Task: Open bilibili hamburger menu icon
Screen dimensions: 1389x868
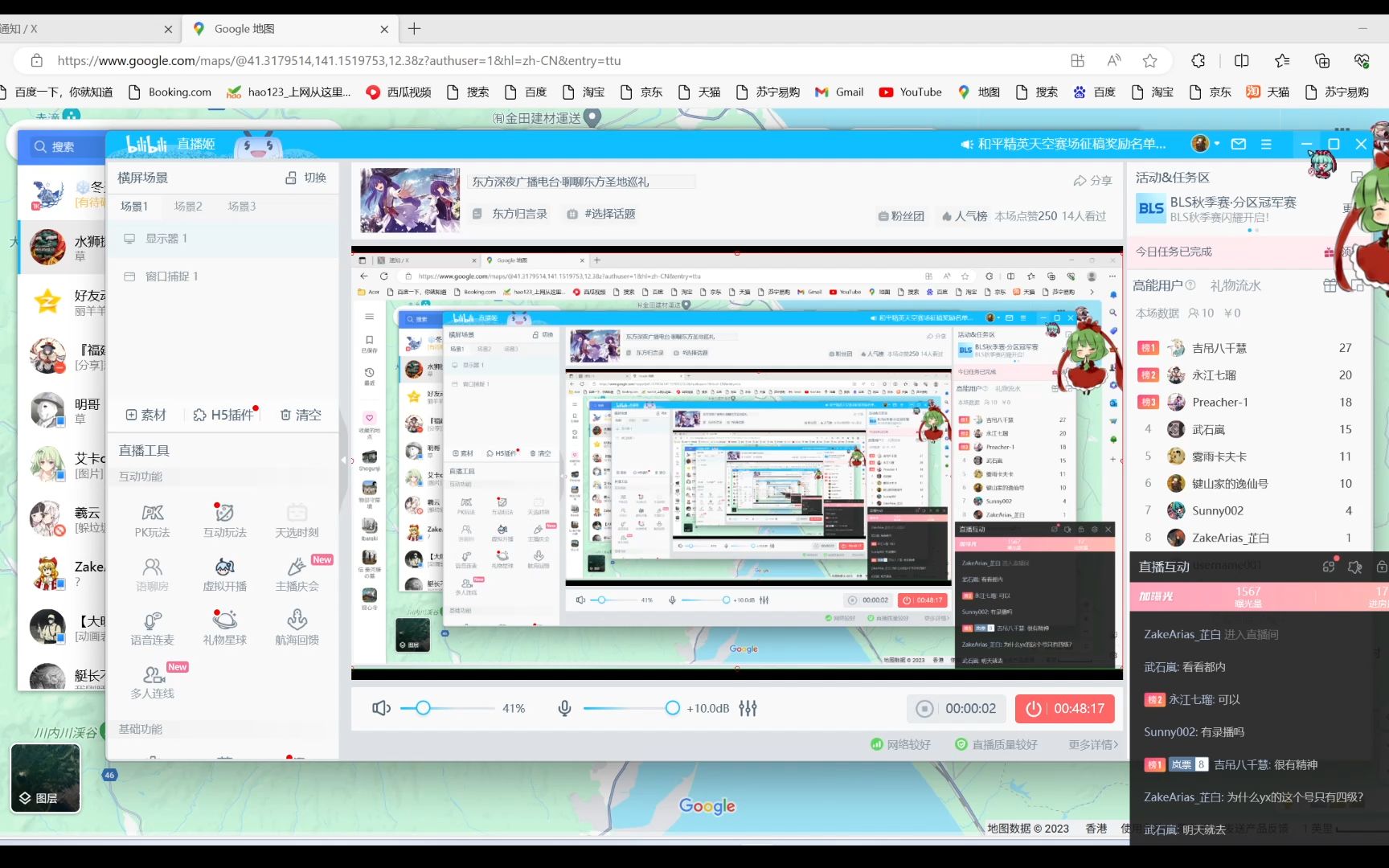Action: pos(1266,144)
